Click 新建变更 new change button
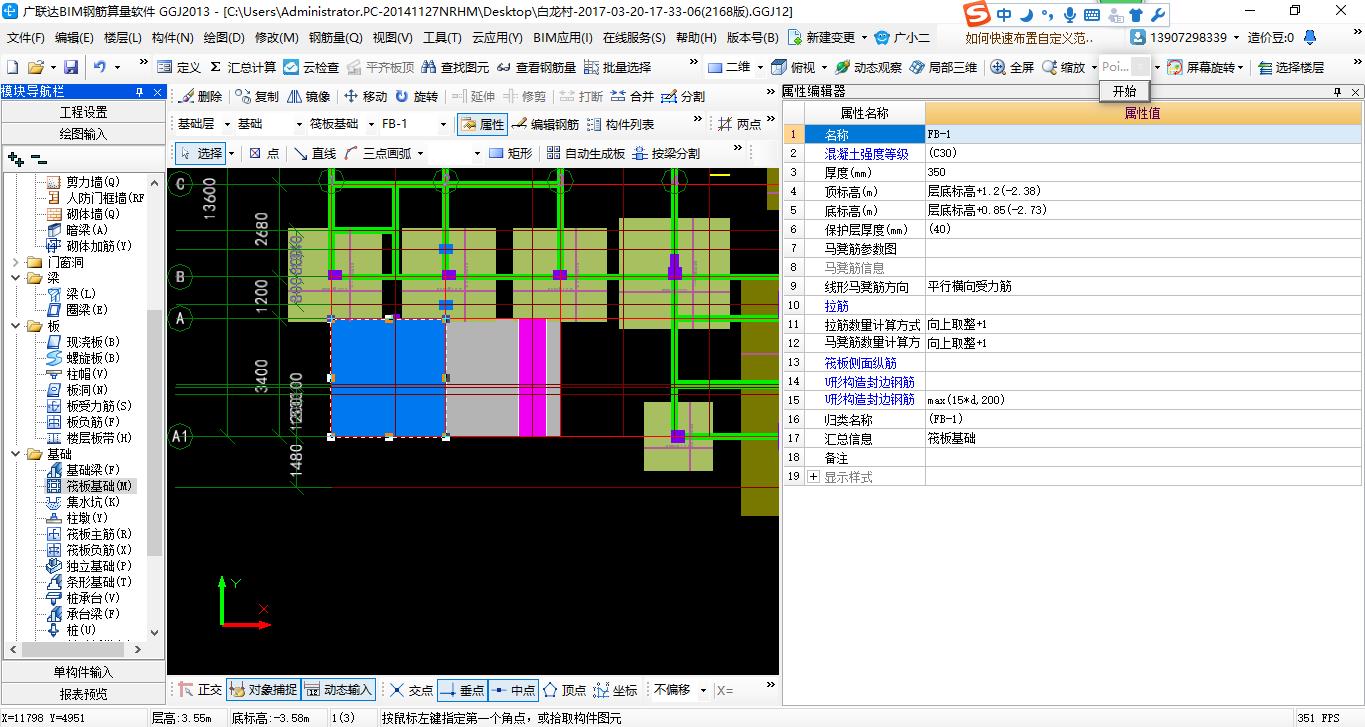1365x727 pixels. tap(822, 38)
